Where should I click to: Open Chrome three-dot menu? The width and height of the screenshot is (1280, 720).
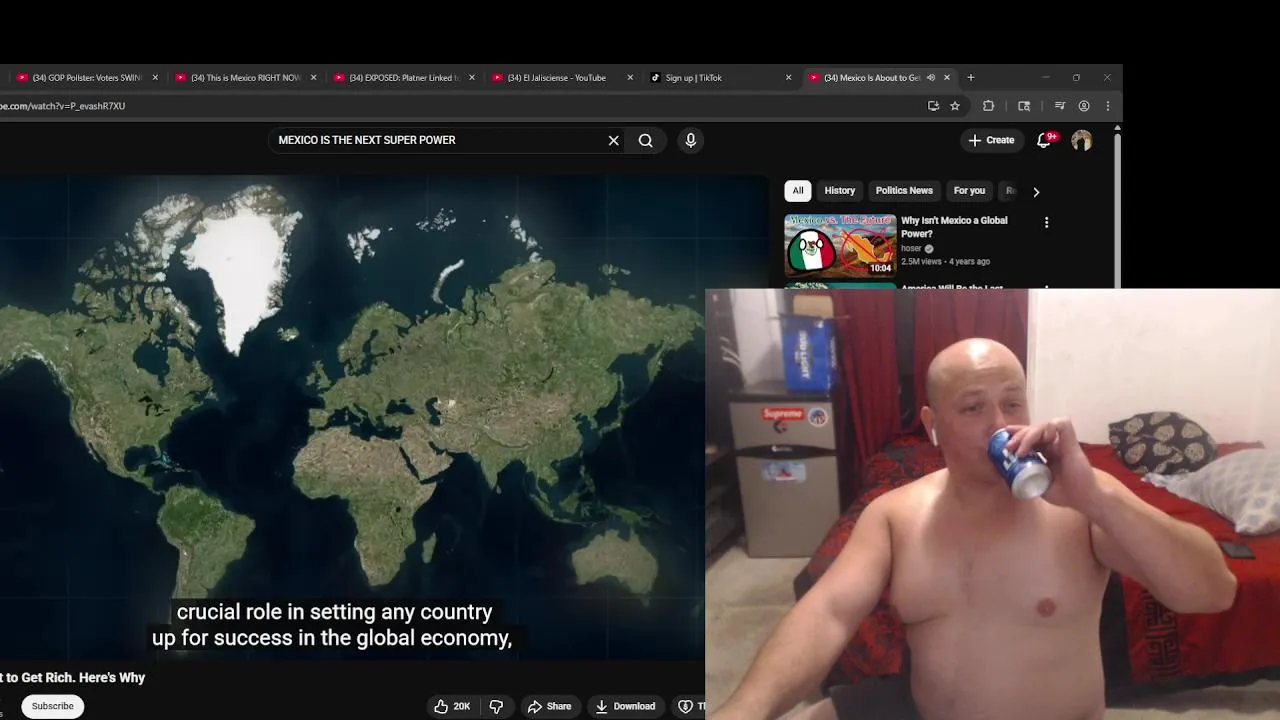tap(1108, 106)
